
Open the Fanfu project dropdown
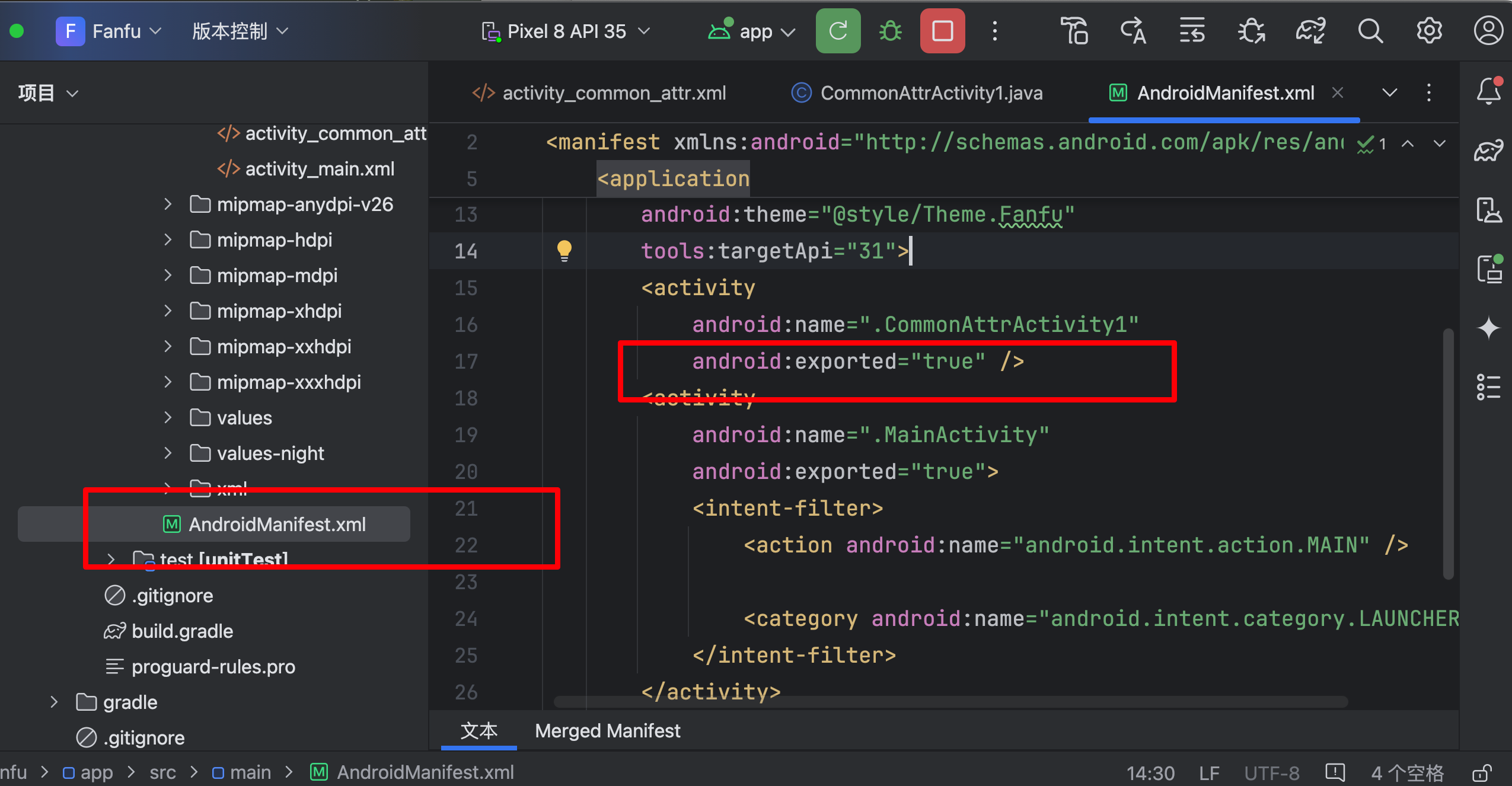(109, 31)
